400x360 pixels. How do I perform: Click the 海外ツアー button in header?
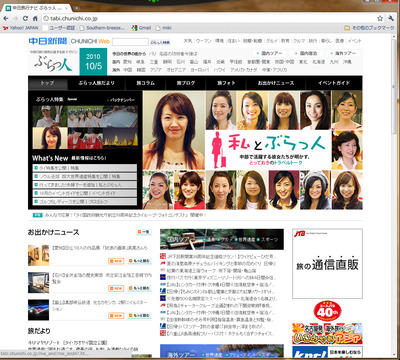[x=343, y=53]
